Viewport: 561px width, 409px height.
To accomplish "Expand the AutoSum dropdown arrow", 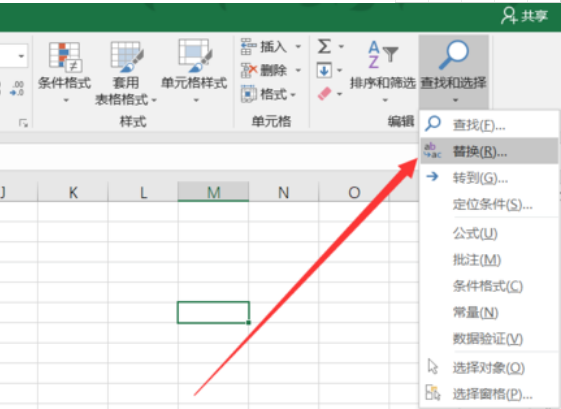I will (341, 47).
